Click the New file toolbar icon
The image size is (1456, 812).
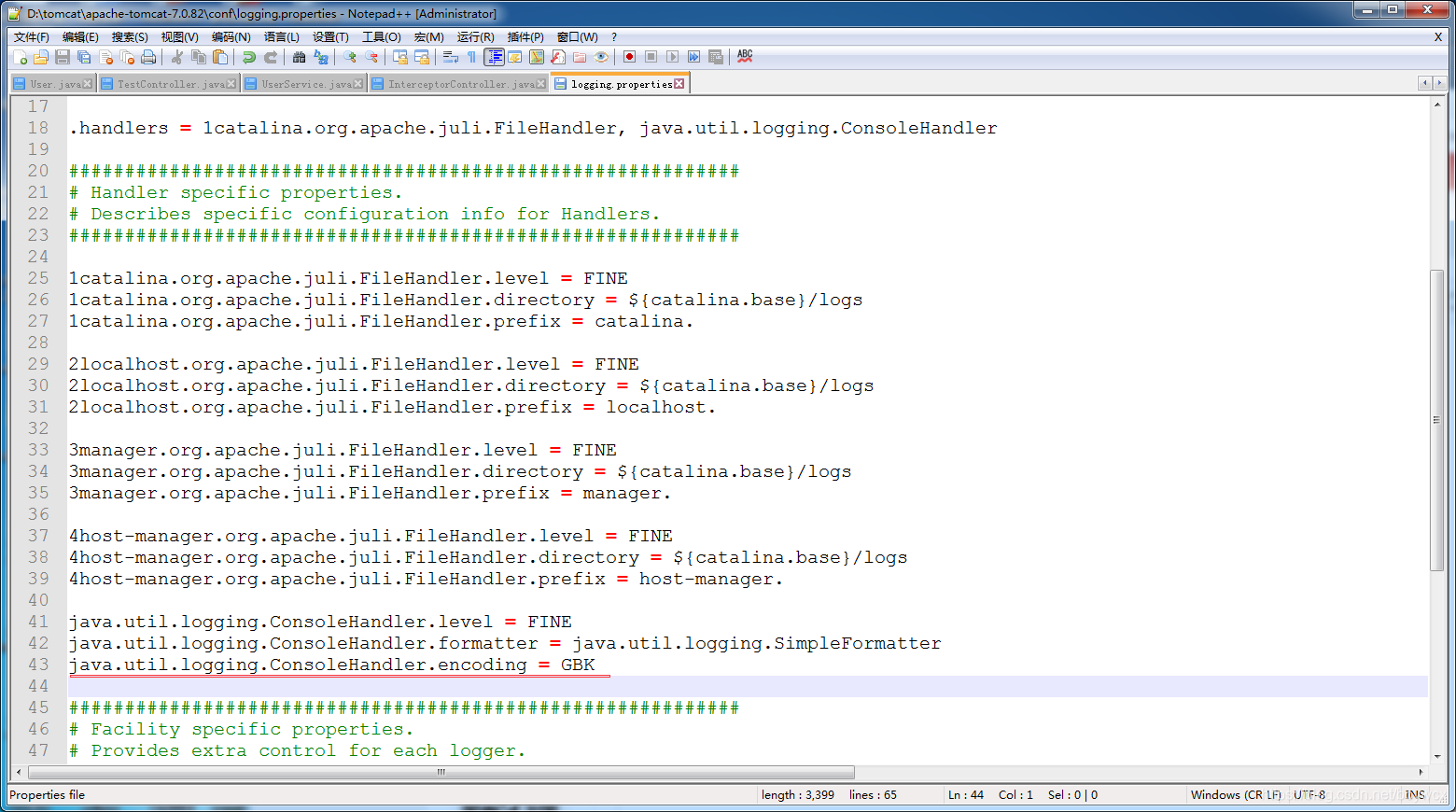click(21, 57)
